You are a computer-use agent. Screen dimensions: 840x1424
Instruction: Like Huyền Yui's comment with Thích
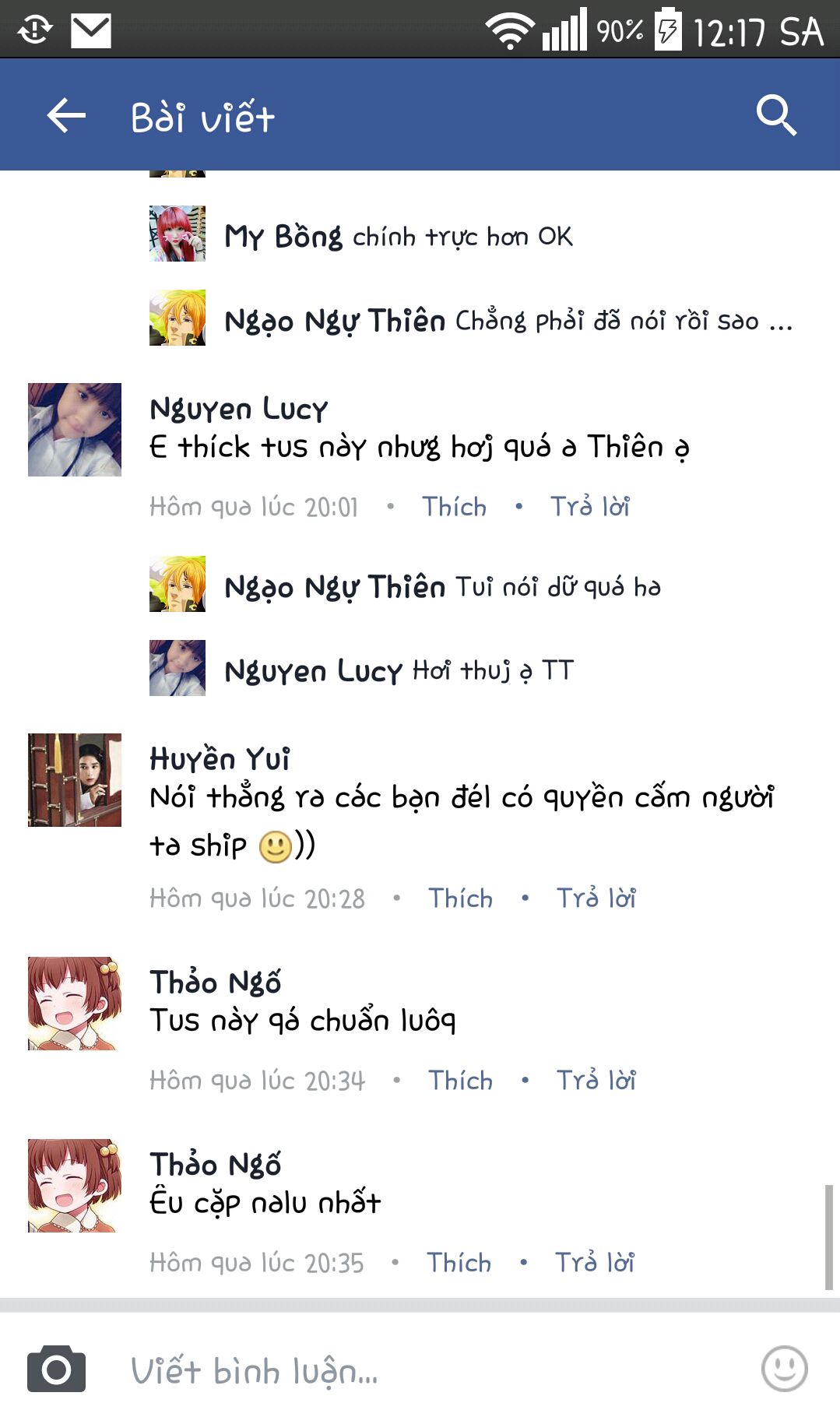tap(460, 898)
